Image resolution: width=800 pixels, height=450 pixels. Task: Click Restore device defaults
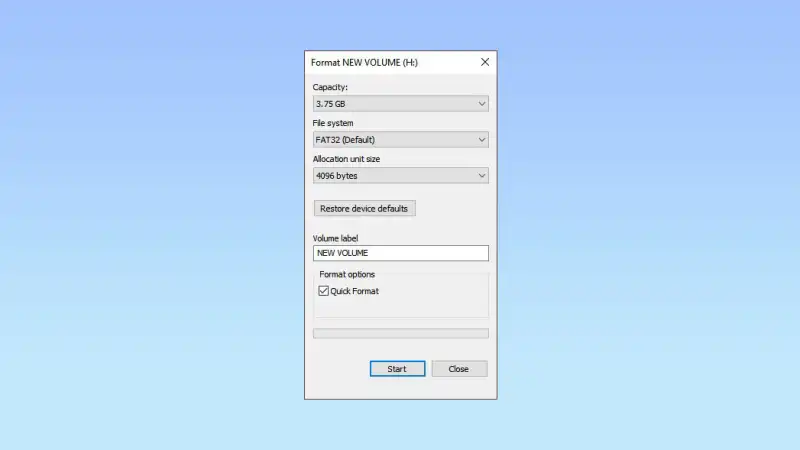point(364,208)
